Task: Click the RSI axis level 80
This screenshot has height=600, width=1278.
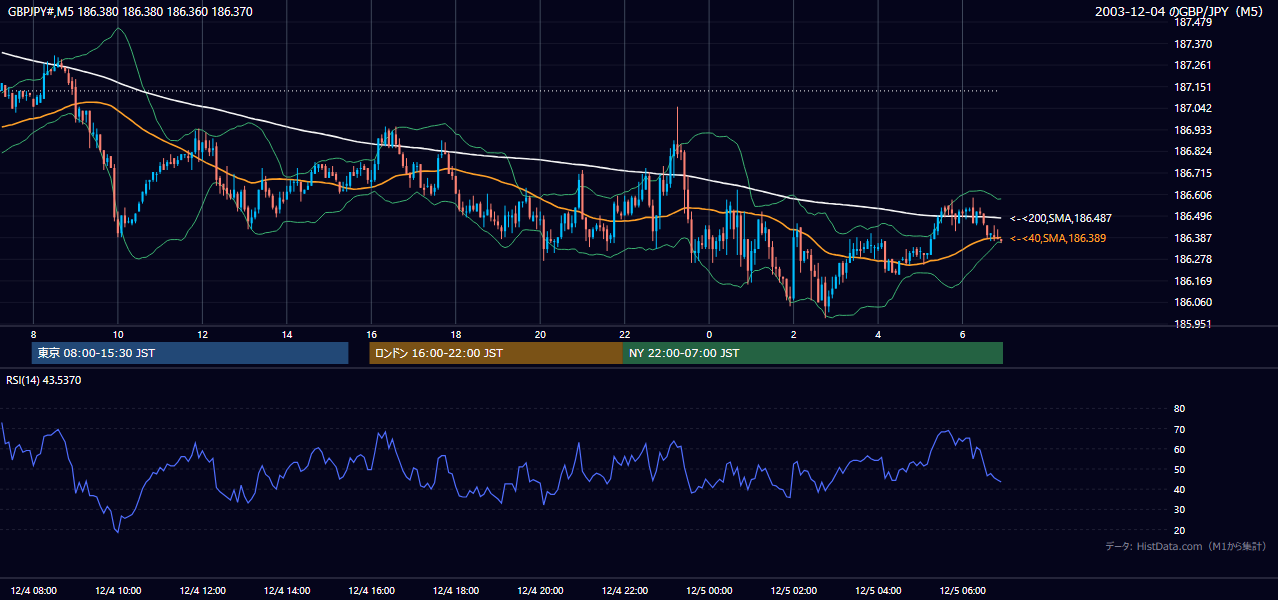Action: point(1179,409)
